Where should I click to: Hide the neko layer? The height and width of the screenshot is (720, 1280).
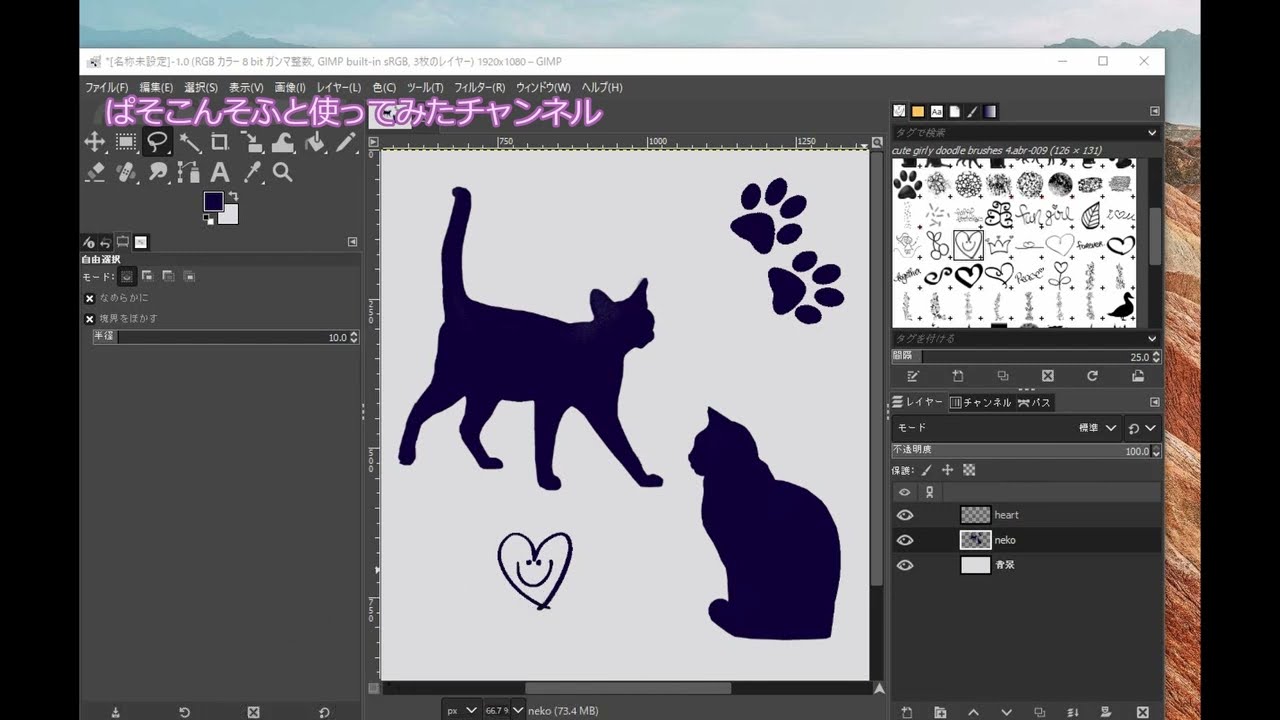tap(905, 540)
